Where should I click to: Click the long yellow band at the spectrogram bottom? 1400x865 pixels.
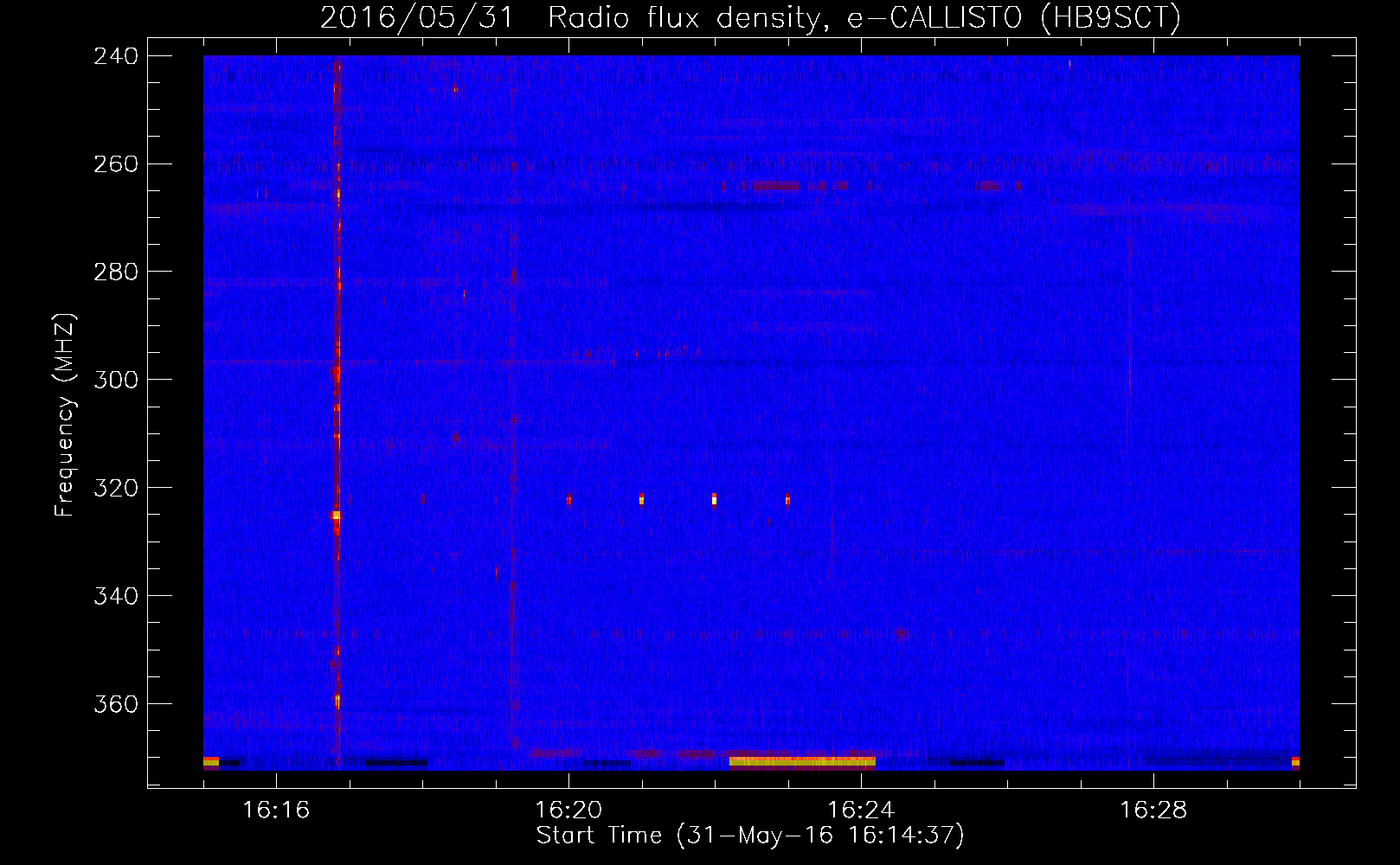tap(802, 762)
